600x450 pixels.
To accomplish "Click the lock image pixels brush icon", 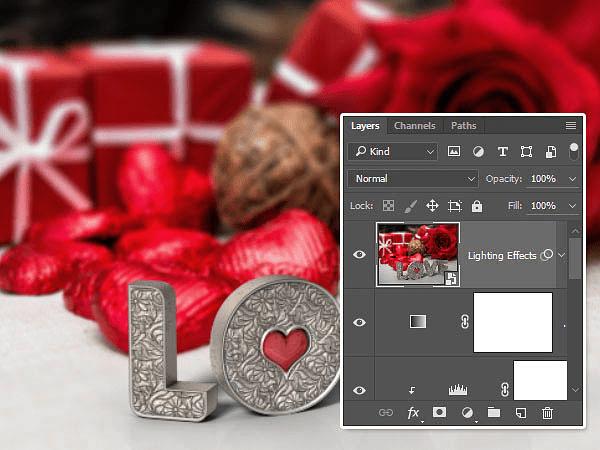I will (x=410, y=206).
